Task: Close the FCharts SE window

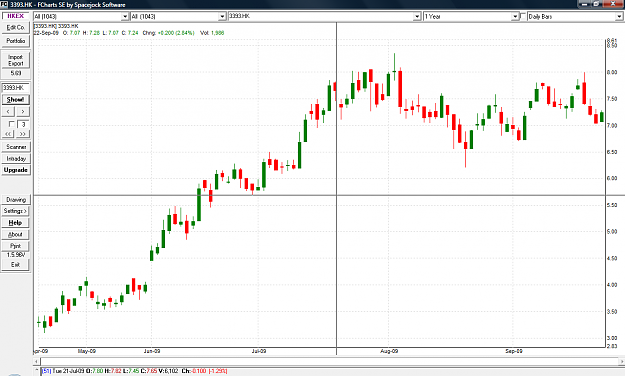Action: (x=613, y=4)
